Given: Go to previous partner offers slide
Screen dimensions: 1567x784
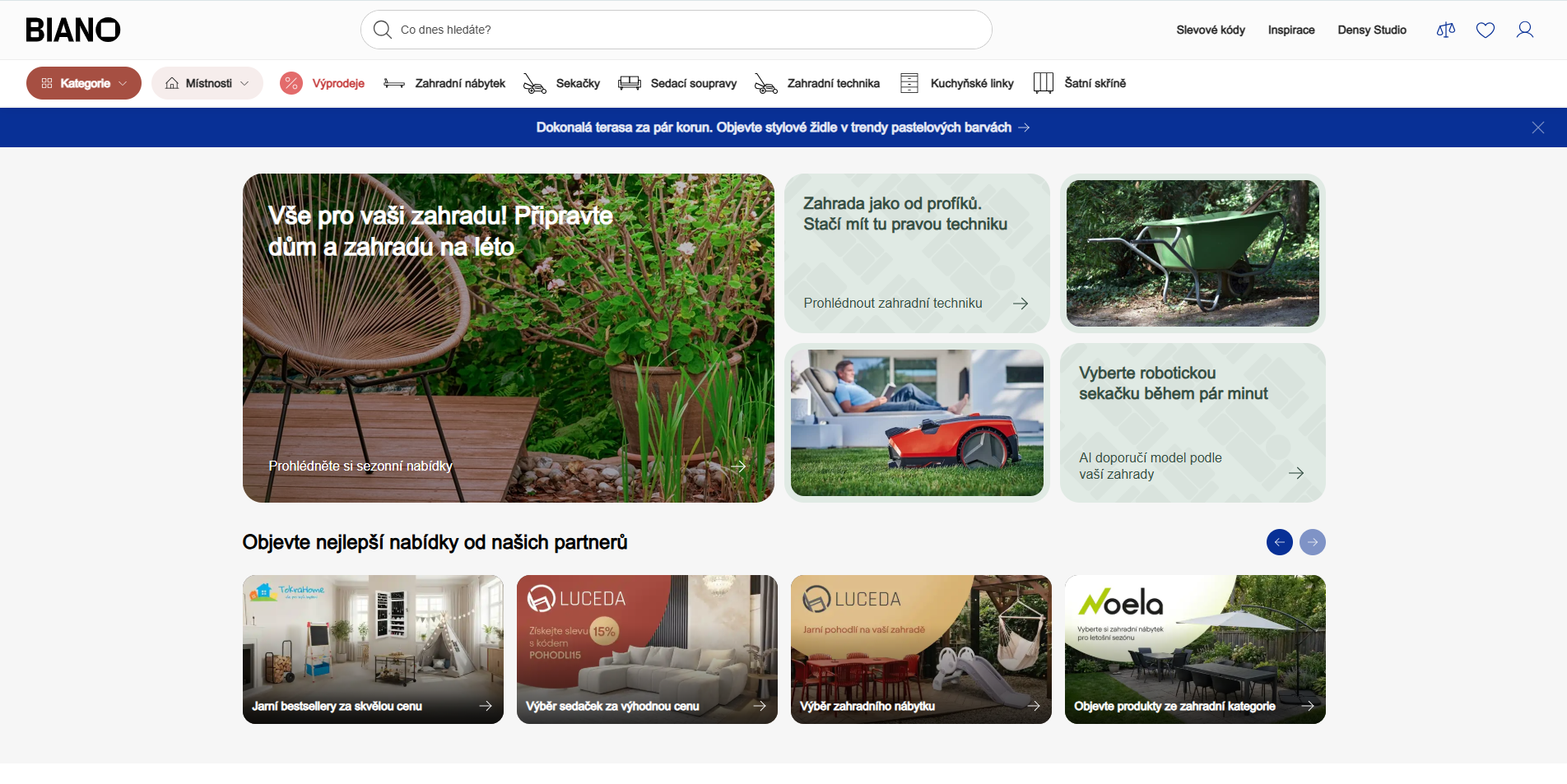Looking at the screenshot, I should (1279, 542).
